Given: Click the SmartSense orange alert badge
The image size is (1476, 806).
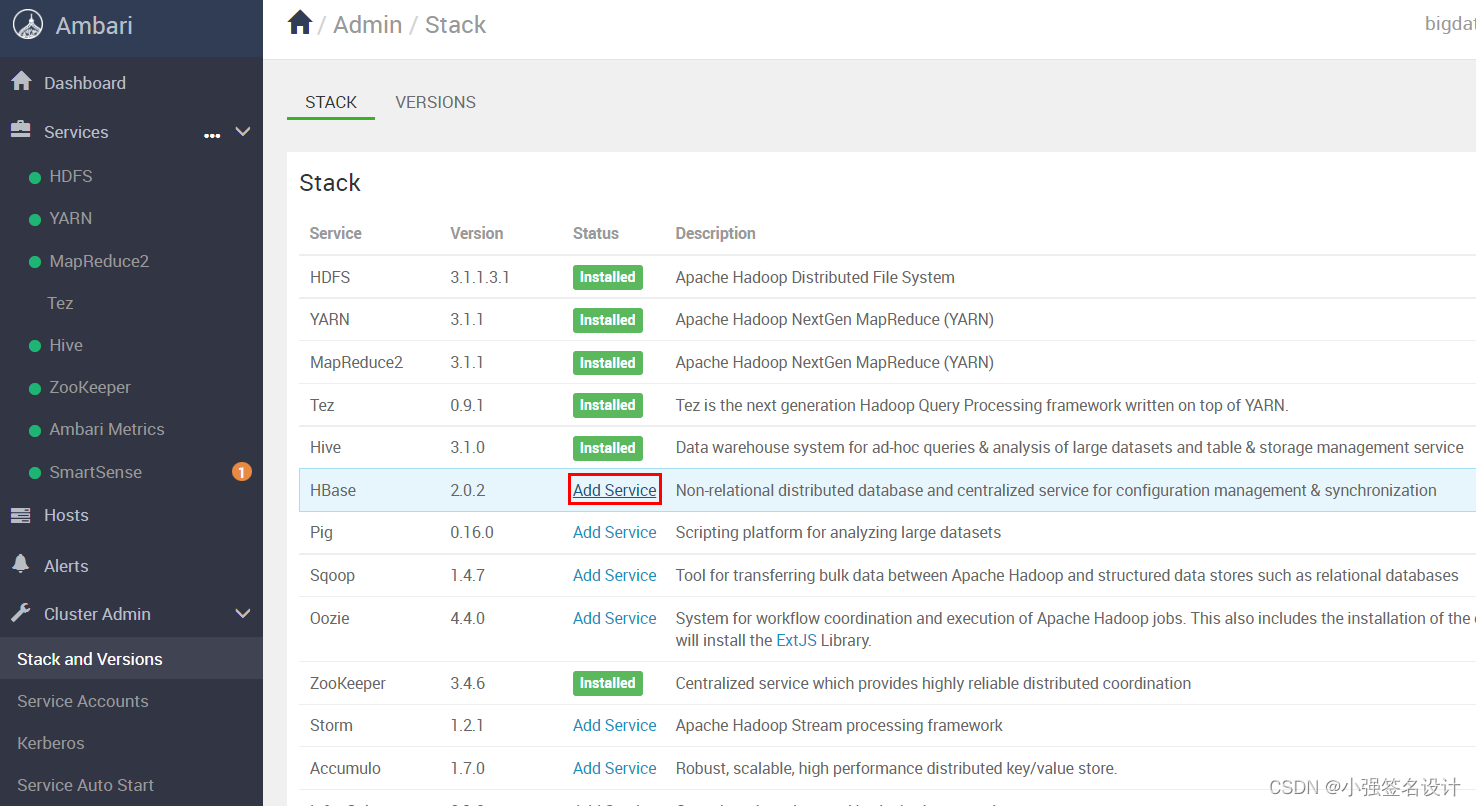Looking at the screenshot, I should click(241, 471).
